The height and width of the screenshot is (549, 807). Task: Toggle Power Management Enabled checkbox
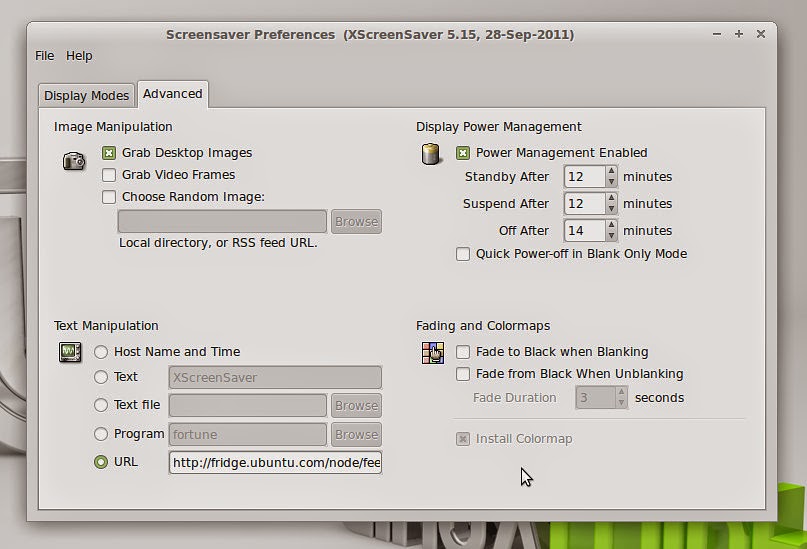coord(463,153)
